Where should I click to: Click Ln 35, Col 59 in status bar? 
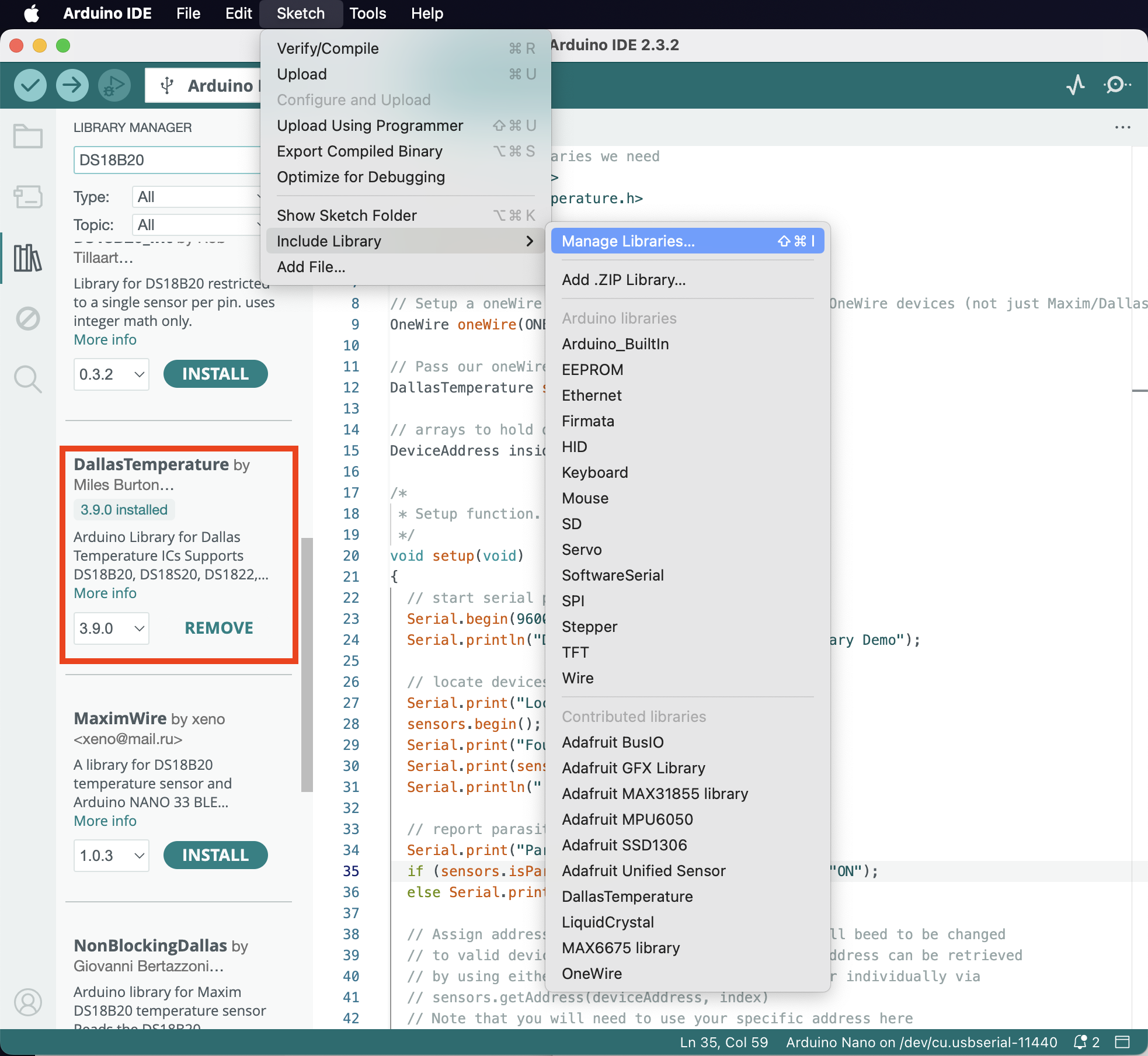pyautogui.click(x=724, y=1042)
